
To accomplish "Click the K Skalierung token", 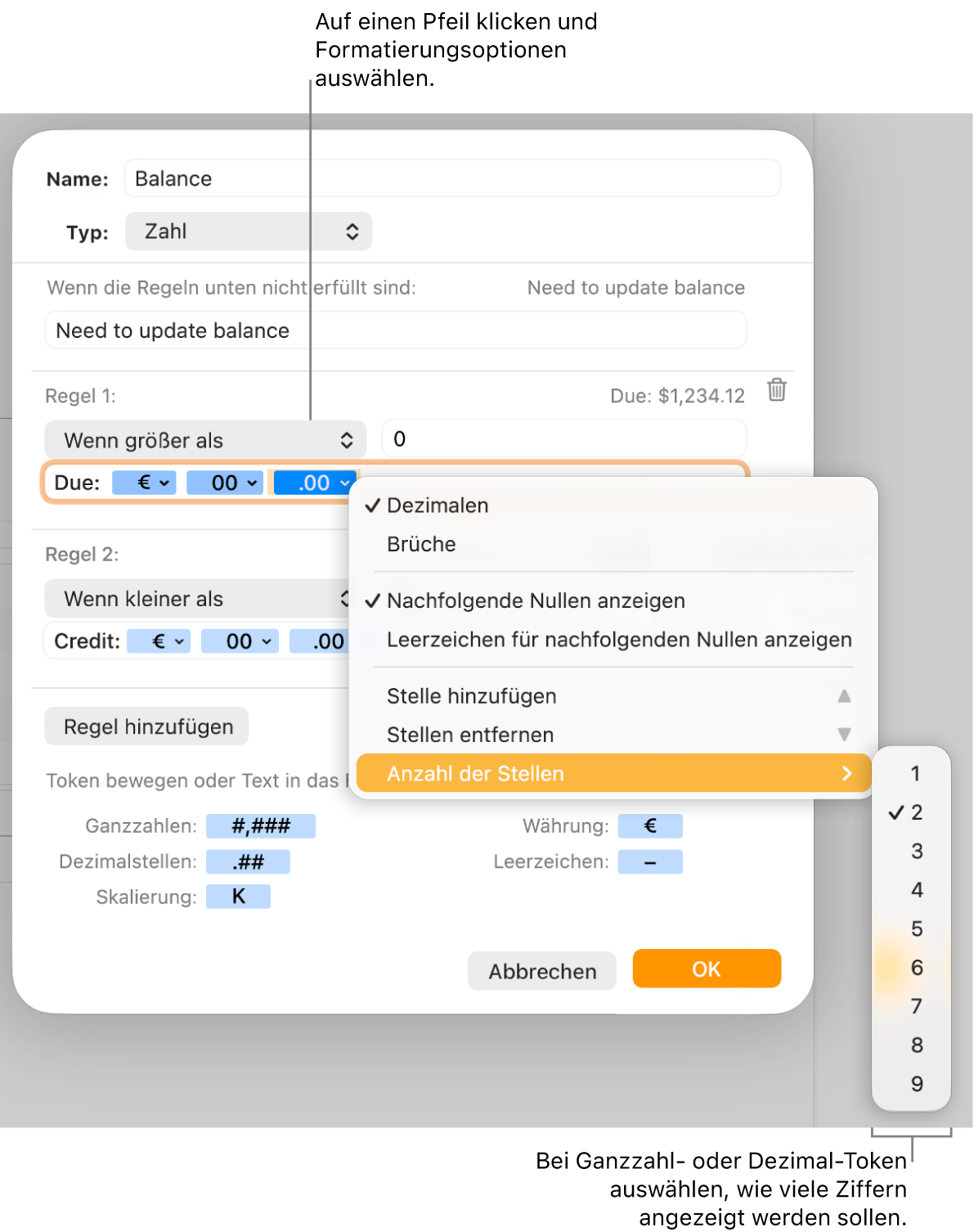I will point(238,897).
